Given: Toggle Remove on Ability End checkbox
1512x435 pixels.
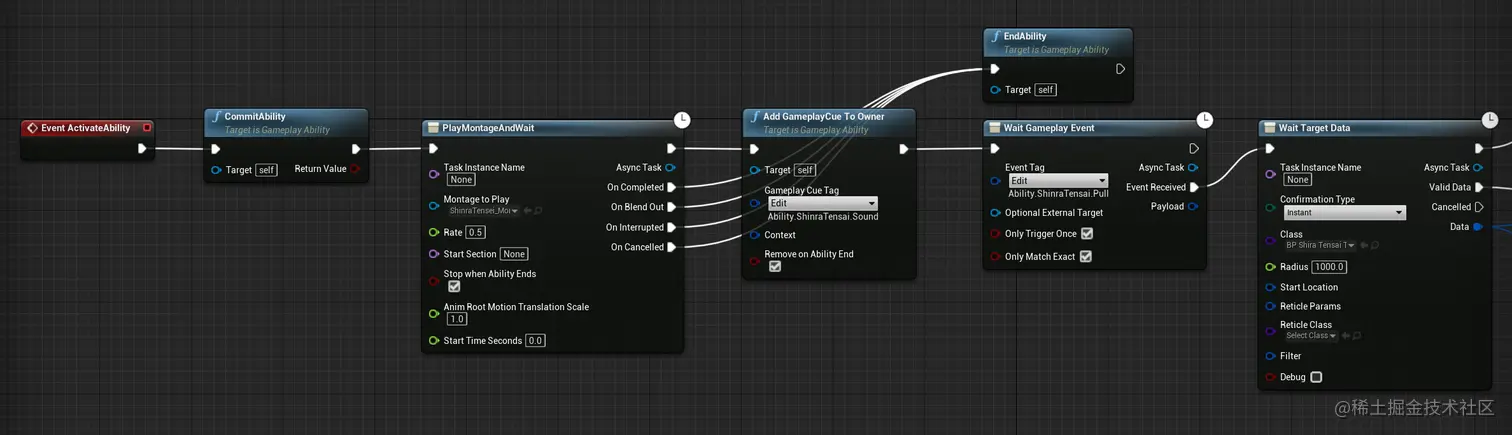Looking at the screenshot, I should [x=774, y=267].
